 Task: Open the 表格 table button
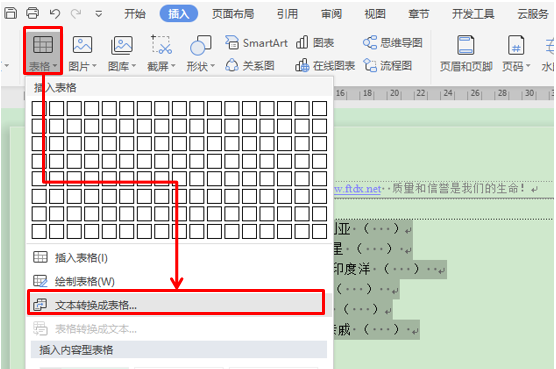43,52
